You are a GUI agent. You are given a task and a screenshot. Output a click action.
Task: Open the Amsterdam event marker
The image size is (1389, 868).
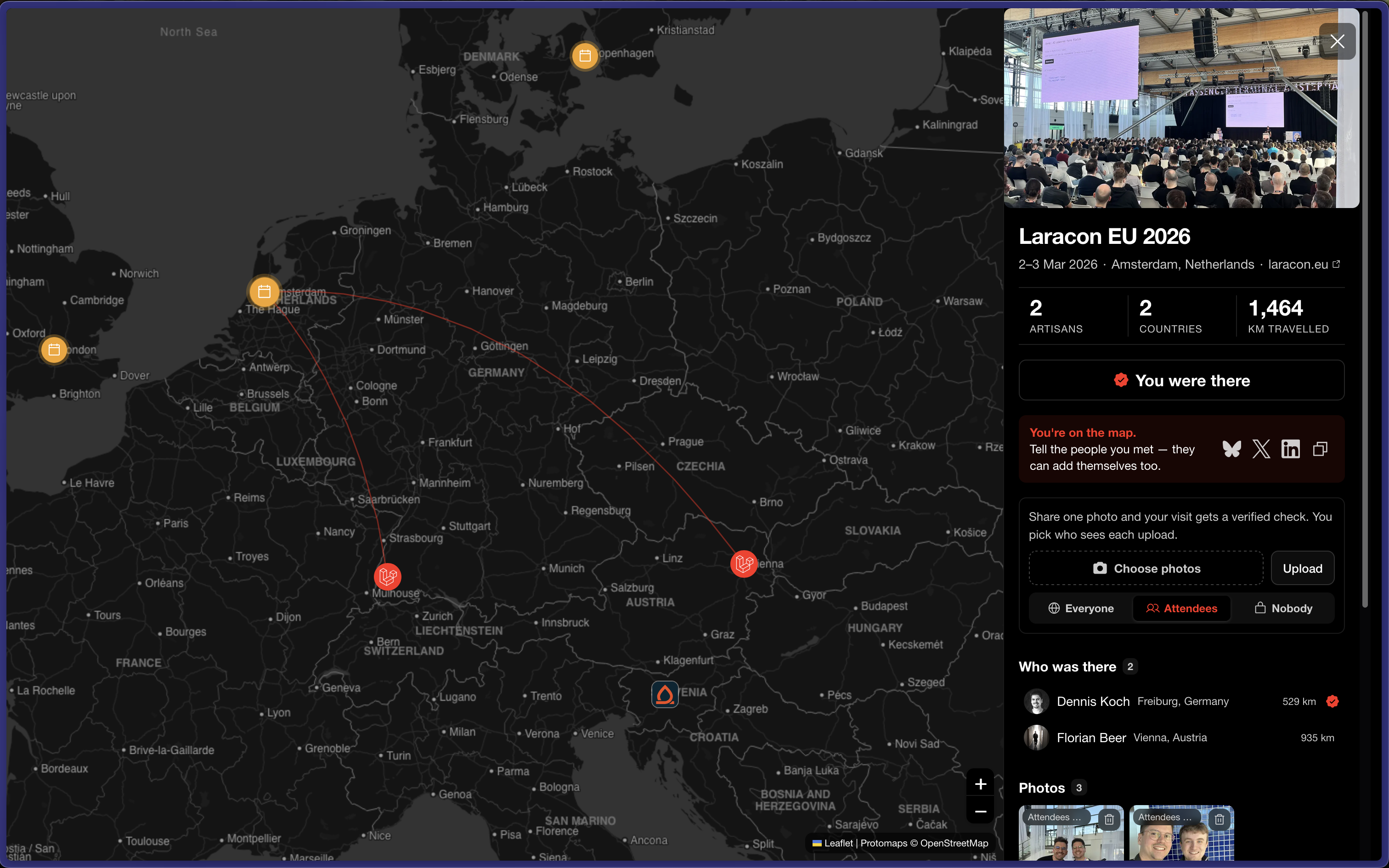coord(264,292)
